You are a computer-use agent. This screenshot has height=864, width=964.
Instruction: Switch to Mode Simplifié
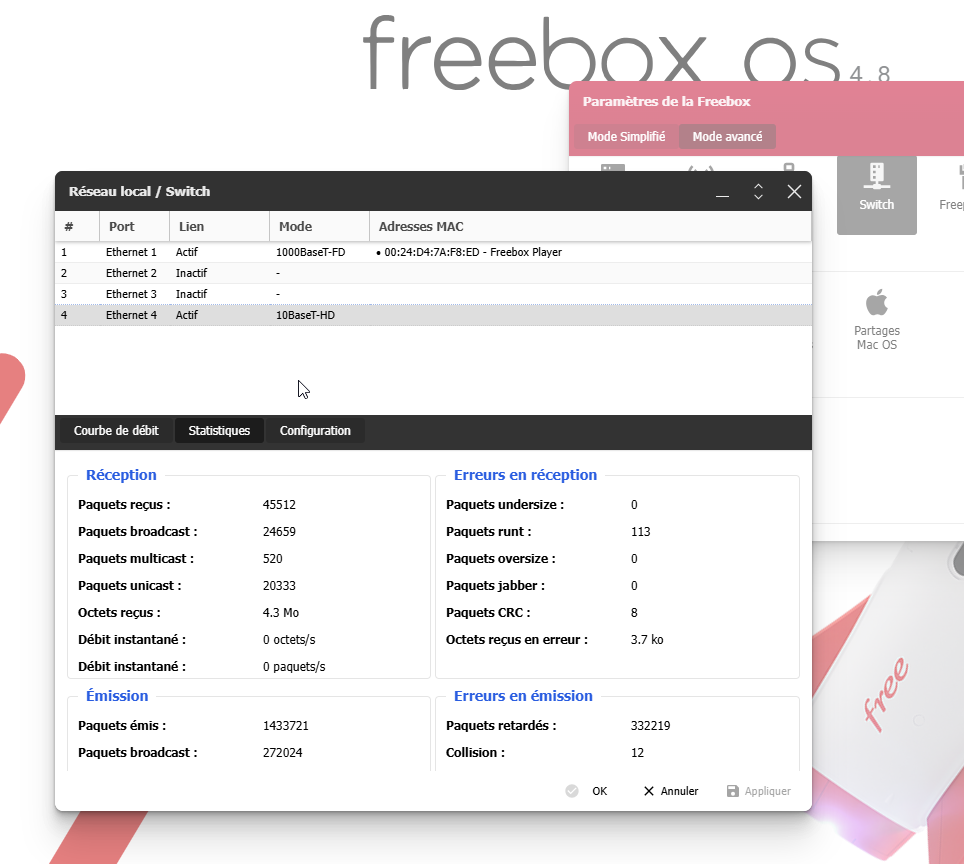click(626, 137)
